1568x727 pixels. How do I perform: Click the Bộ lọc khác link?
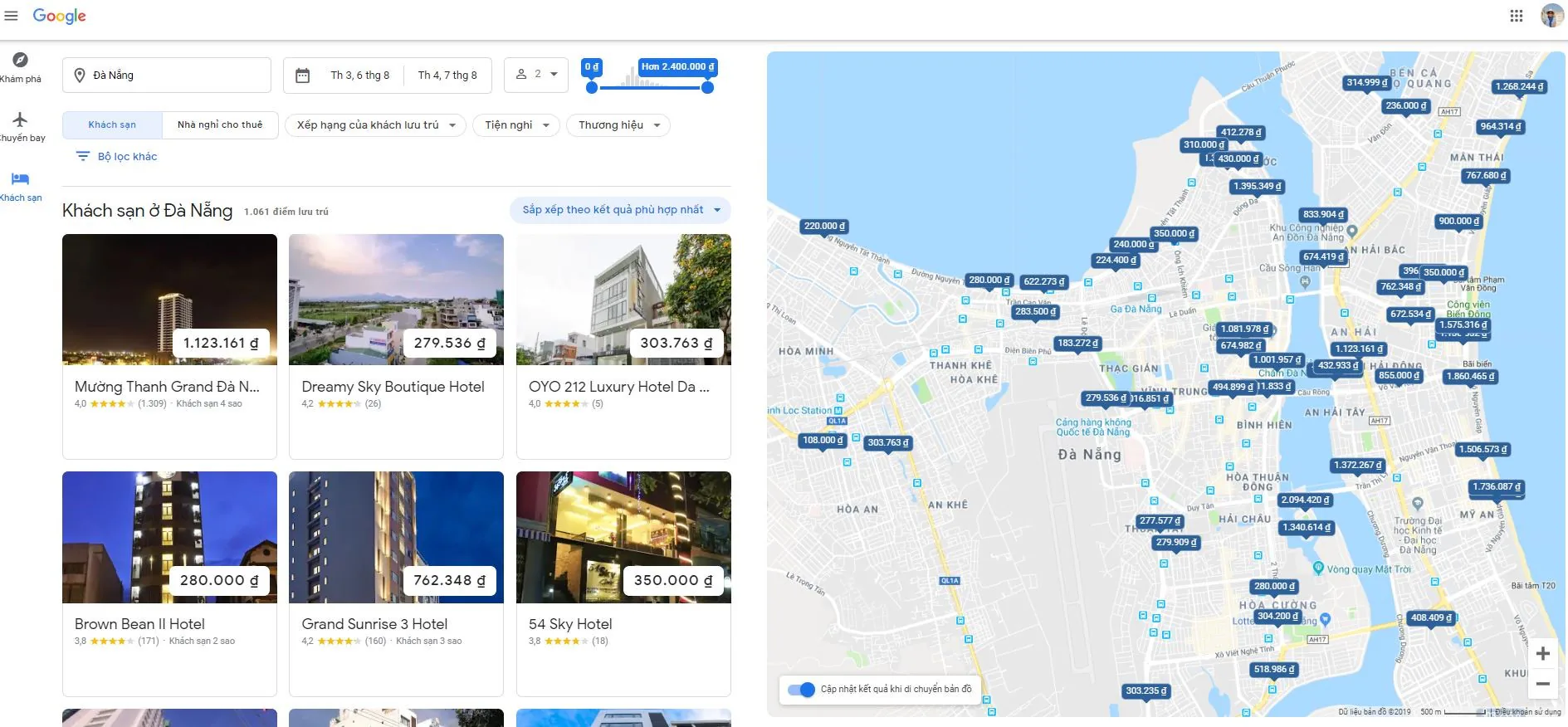point(127,157)
